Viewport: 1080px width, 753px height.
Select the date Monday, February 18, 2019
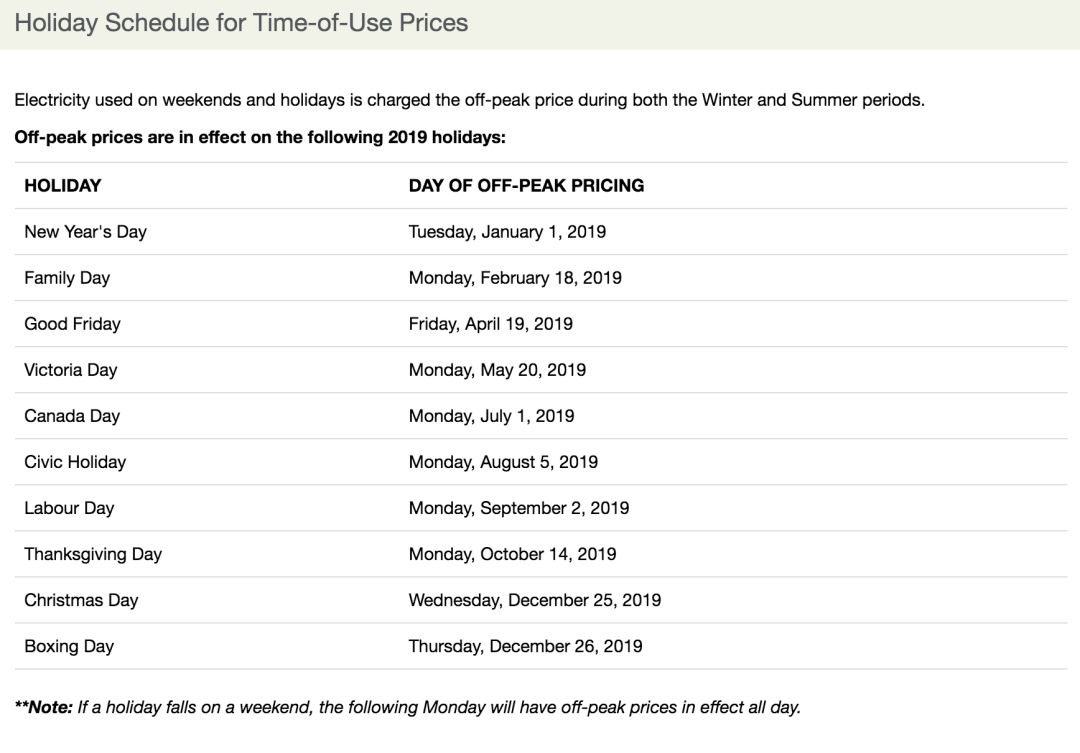[515, 278]
